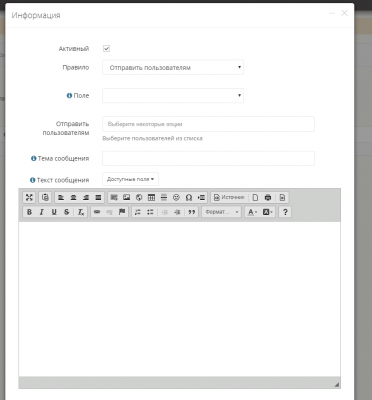Open the Формат paragraph format dropdown
The width and height of the screenshot is (372, 400).
(x=221, y=212)
